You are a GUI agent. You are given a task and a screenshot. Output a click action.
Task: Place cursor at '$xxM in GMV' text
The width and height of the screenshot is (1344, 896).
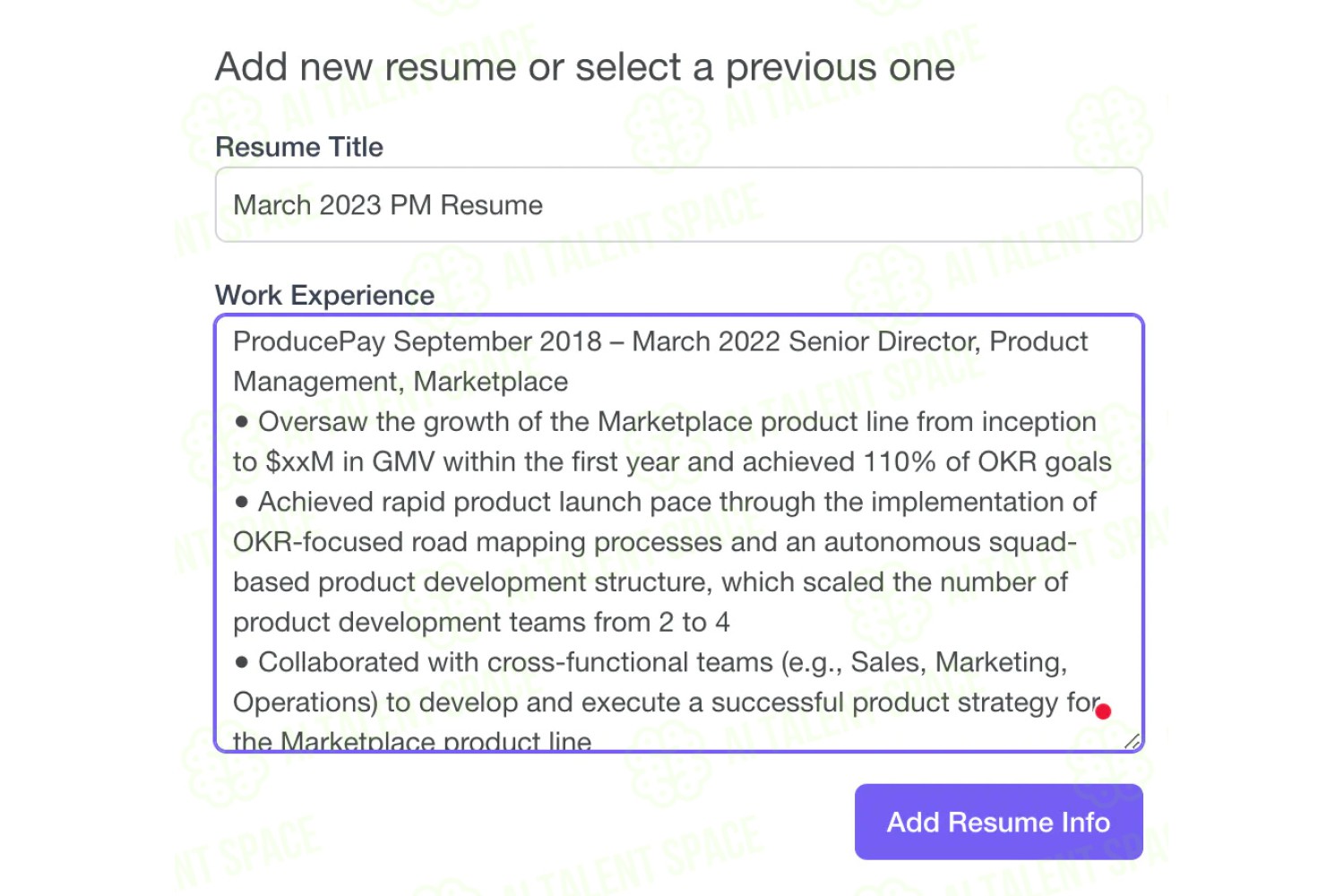click(350, 461)
